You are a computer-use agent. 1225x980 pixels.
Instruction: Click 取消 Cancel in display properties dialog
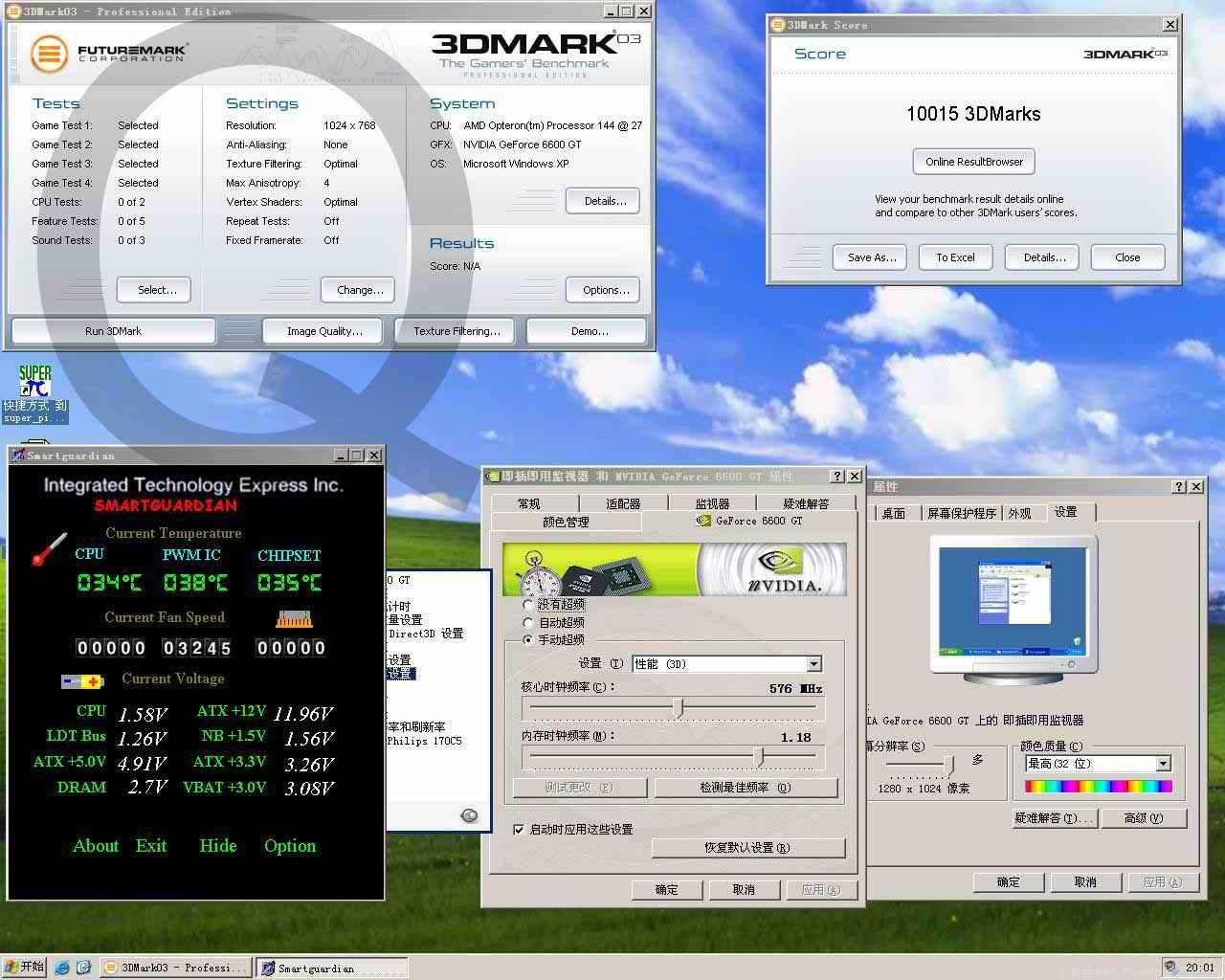pyautogui.click(x=1085, y=882)
